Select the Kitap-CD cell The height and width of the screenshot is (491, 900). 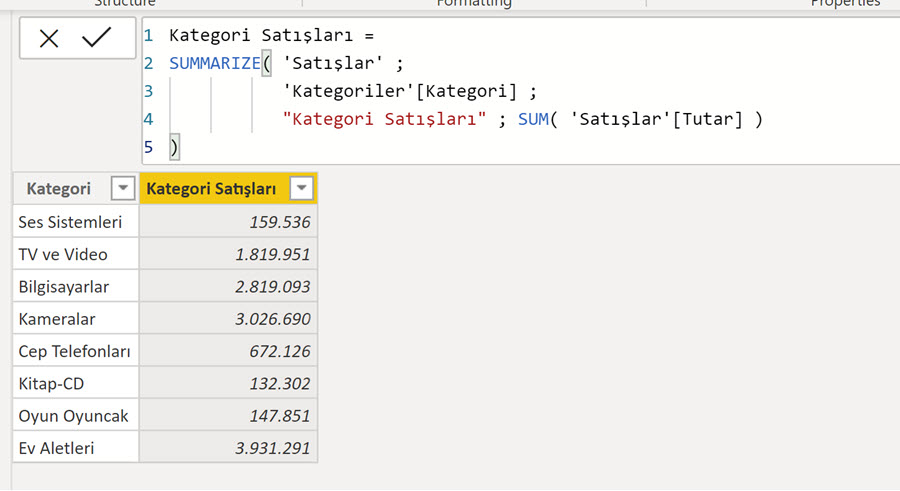(76, 383)
